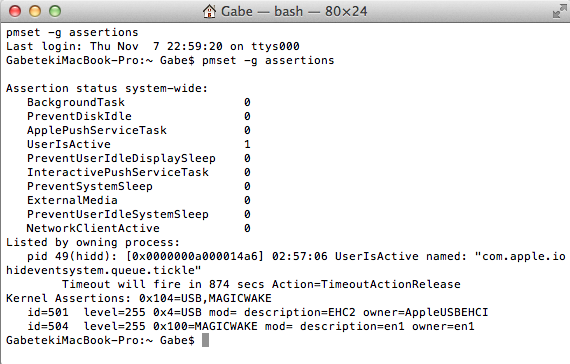570x364 pixels.
Task: Click the Timeout will fire in 874 secs line
Action: [261, 284]
